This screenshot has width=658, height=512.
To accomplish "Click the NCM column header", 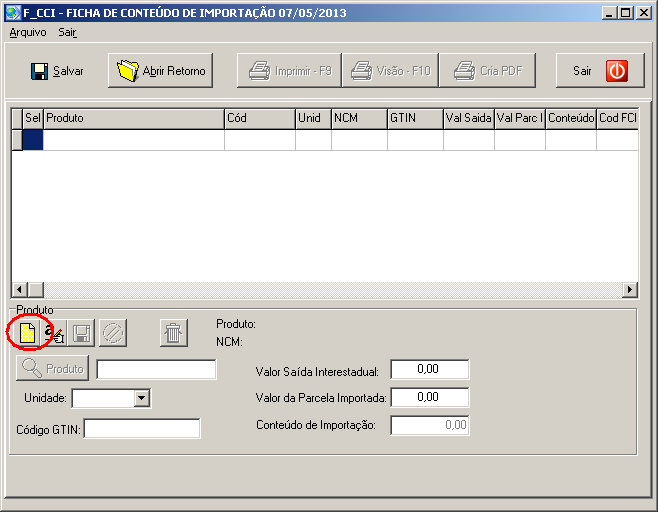I will point(359,118).
